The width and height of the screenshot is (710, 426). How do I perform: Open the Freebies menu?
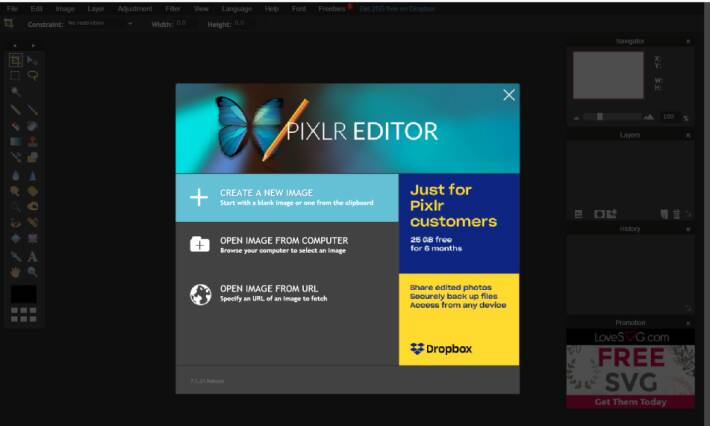(332, 9)
